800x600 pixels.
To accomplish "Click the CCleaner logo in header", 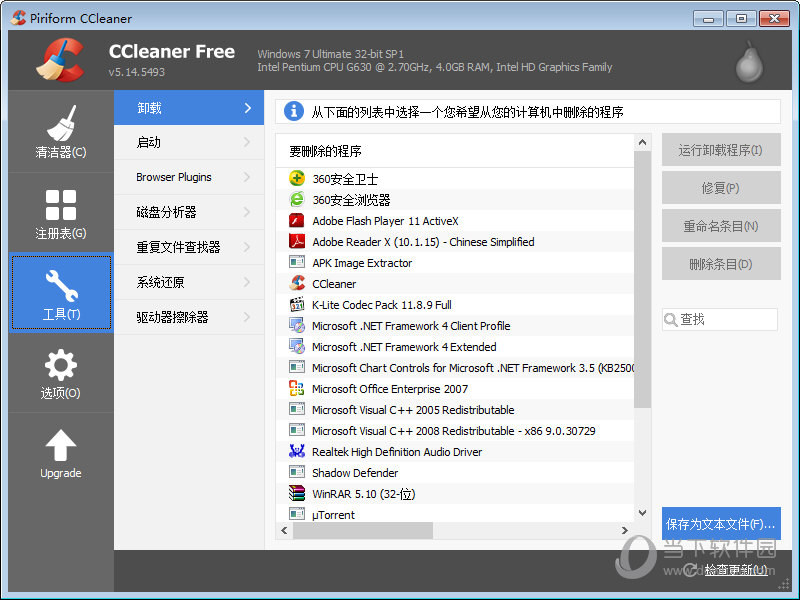I will 60,60.
